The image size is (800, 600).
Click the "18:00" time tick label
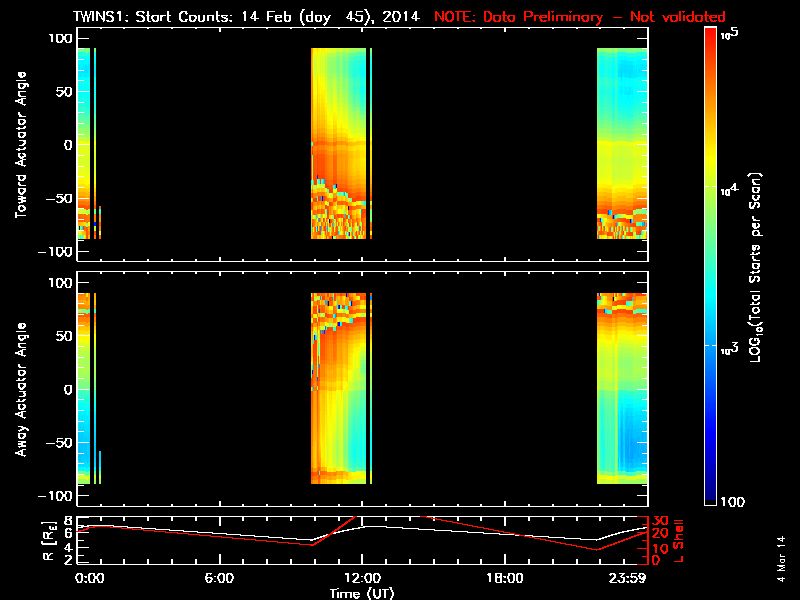pos(505,578)
